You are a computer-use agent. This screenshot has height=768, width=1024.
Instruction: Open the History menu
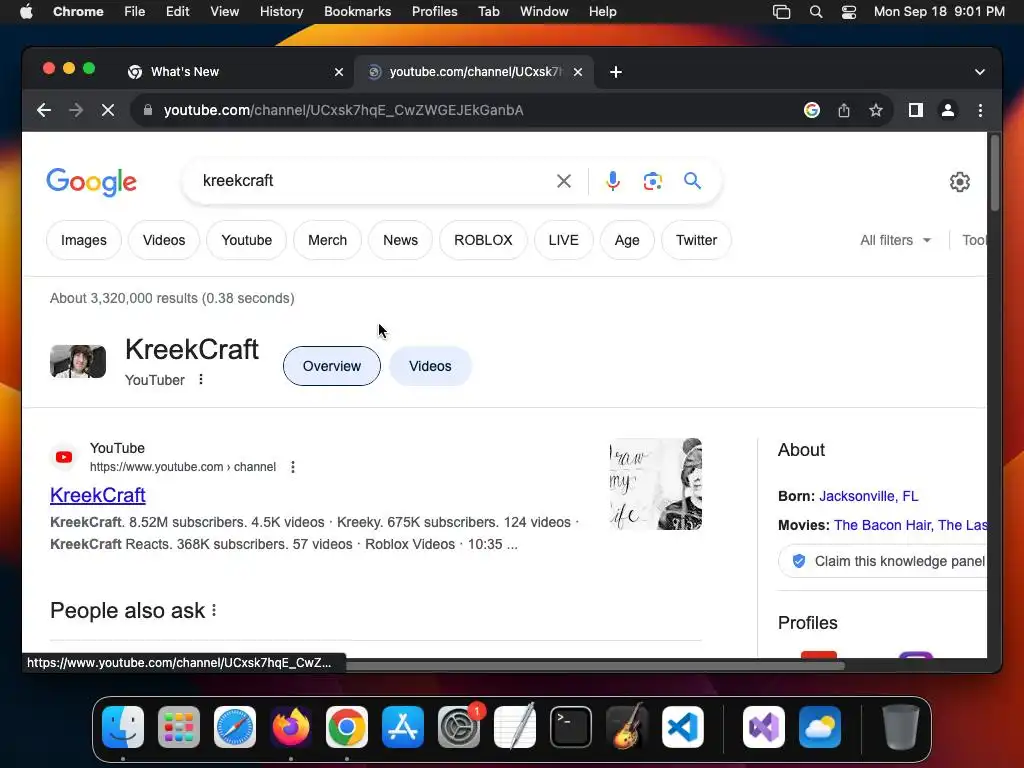pyautogui.click(x=281, y=12)
